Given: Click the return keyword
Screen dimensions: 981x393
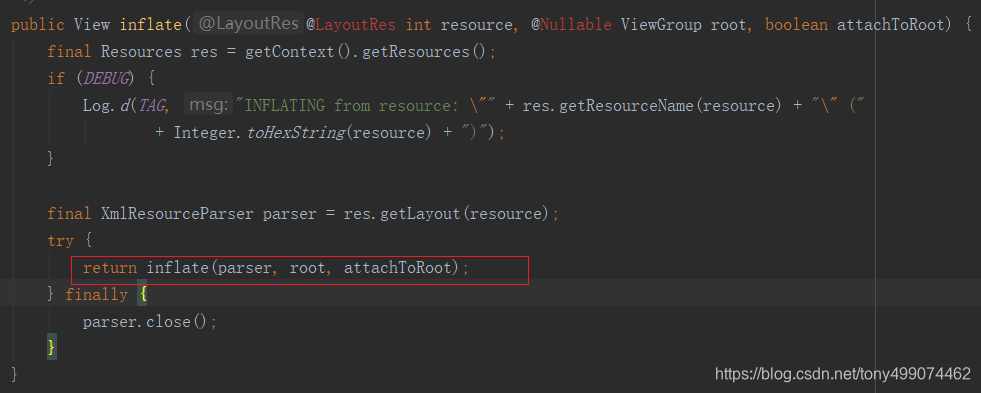Looking at the screenshot, I should pyautogui.click(x=109, y=268).
